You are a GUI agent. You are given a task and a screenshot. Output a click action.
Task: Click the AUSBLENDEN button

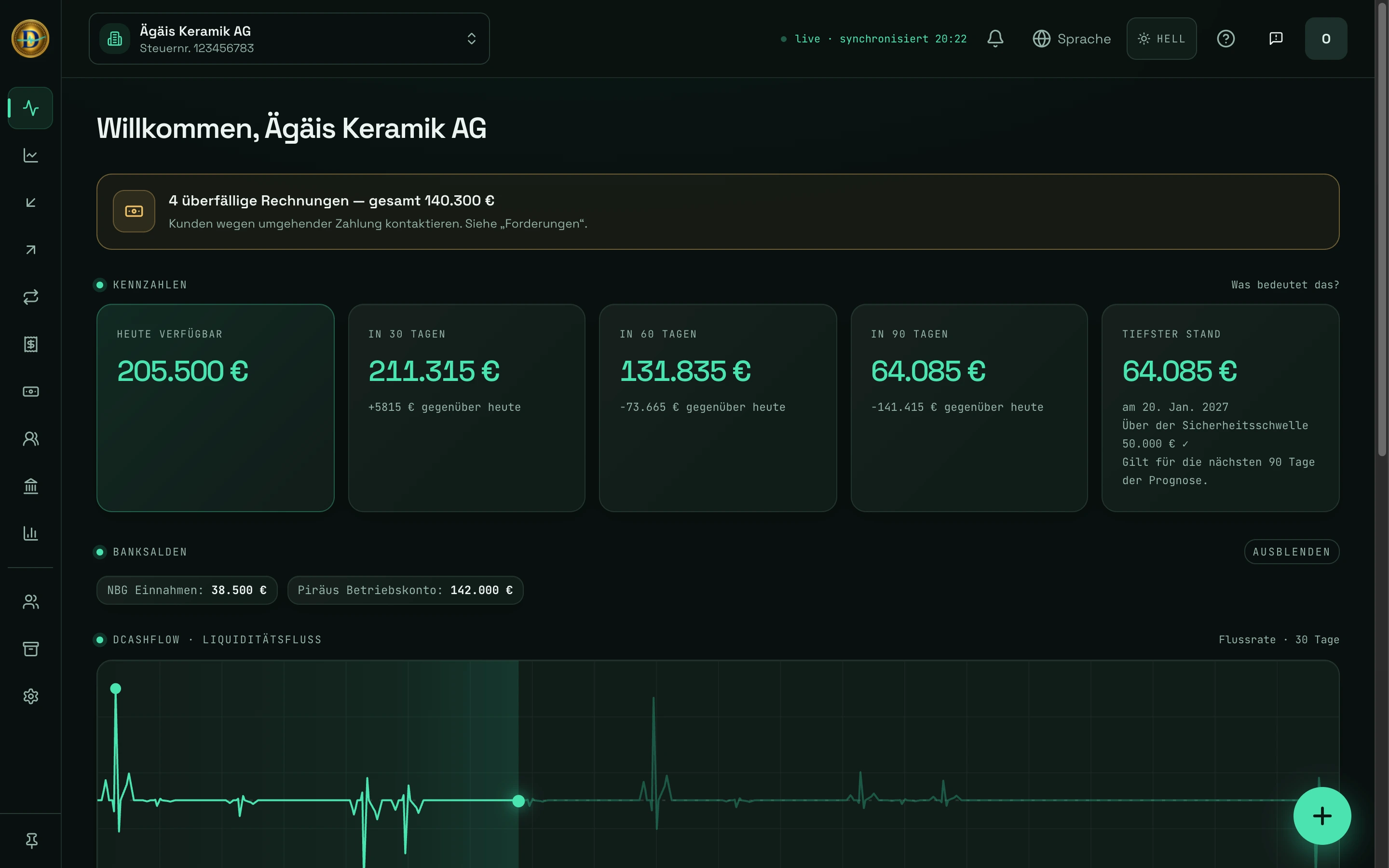click(1292, 552)
